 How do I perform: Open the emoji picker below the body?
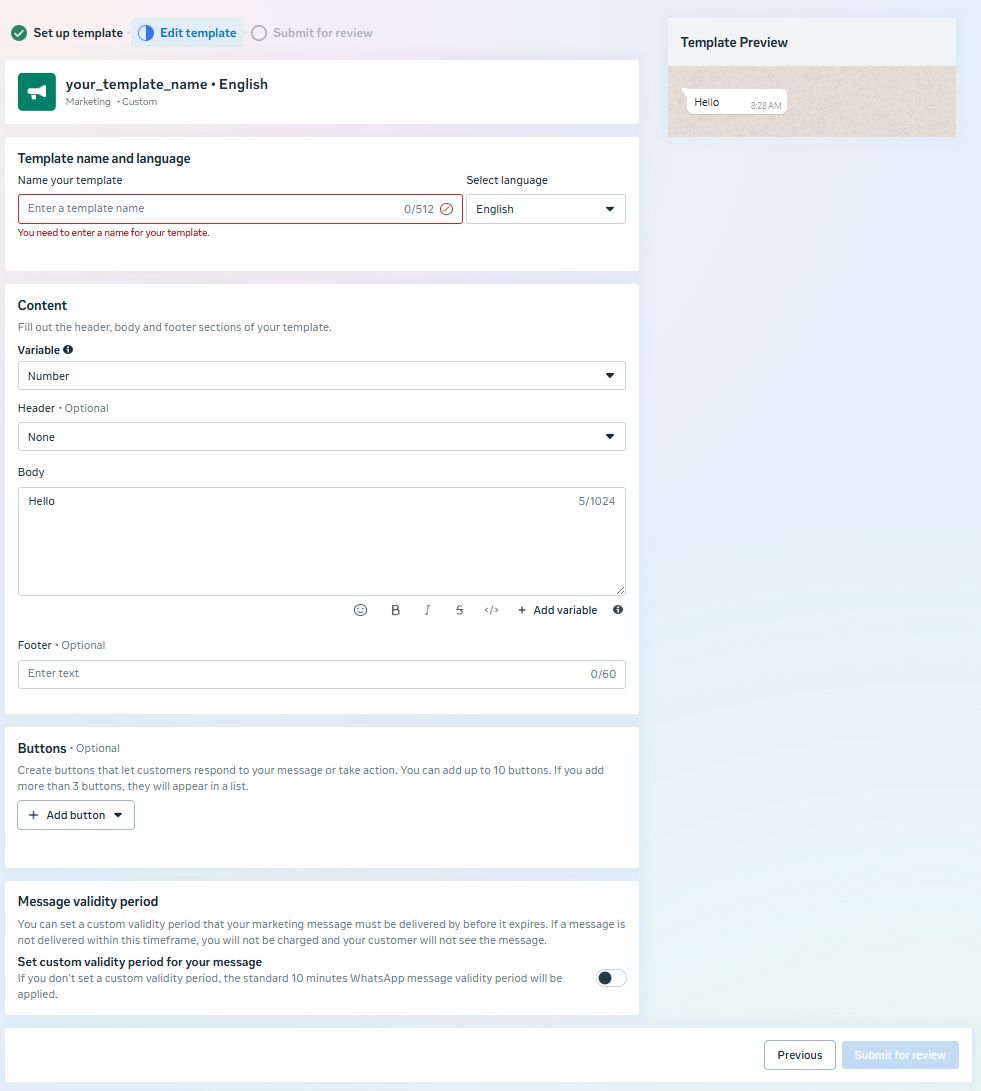361,610
